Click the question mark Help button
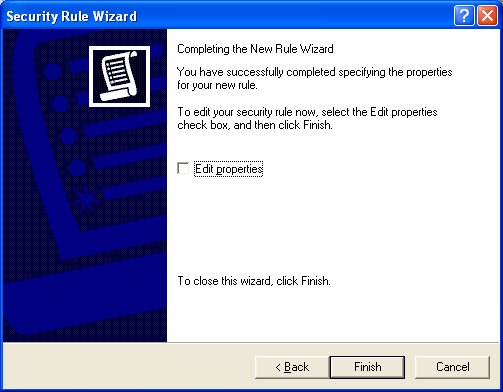 click(464, 15)
